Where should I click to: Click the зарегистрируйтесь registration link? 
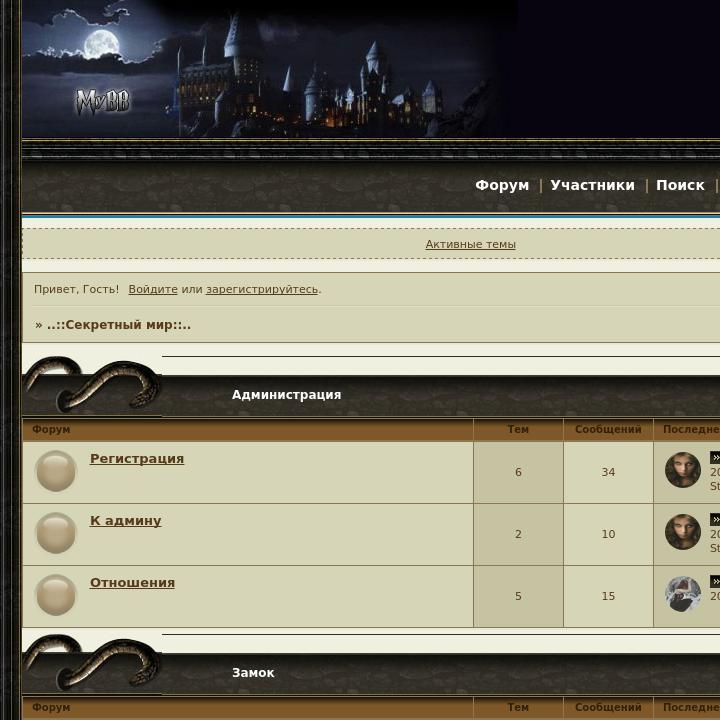262,289
